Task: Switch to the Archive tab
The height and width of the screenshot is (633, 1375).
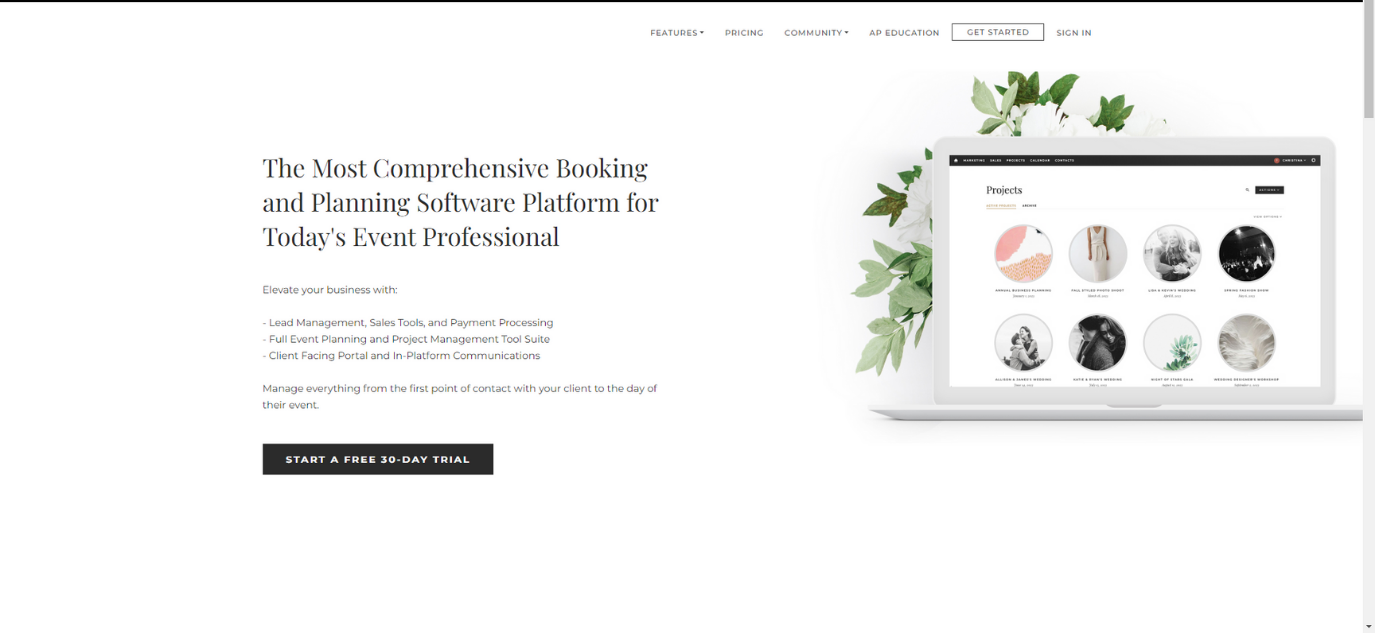Action: [x=1029, y=205]
